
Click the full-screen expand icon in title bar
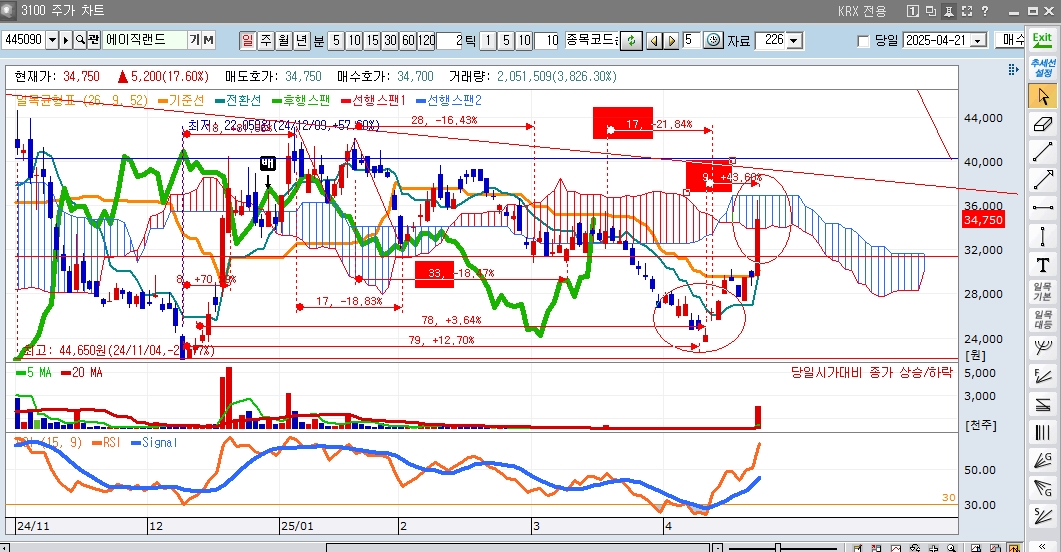967,11
